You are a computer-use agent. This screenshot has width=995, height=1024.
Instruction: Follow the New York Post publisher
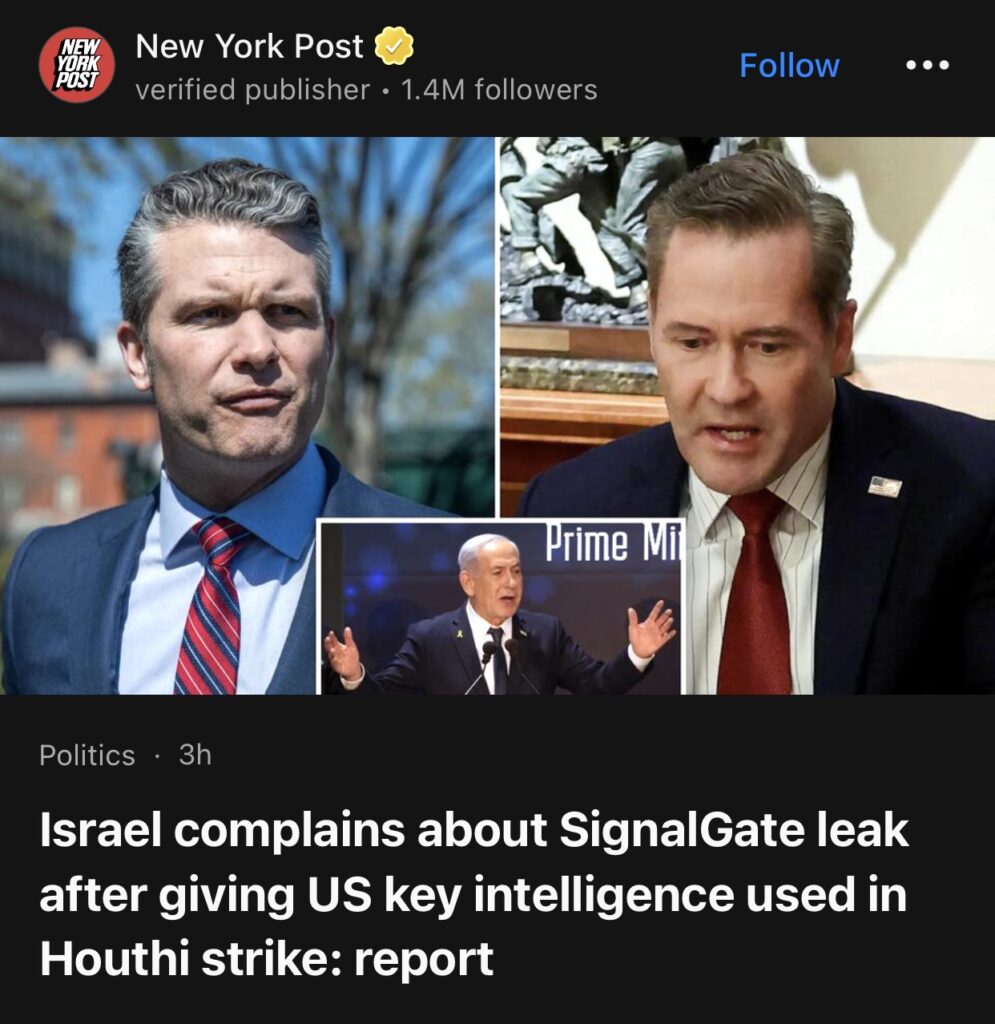(x=789, y=65)
